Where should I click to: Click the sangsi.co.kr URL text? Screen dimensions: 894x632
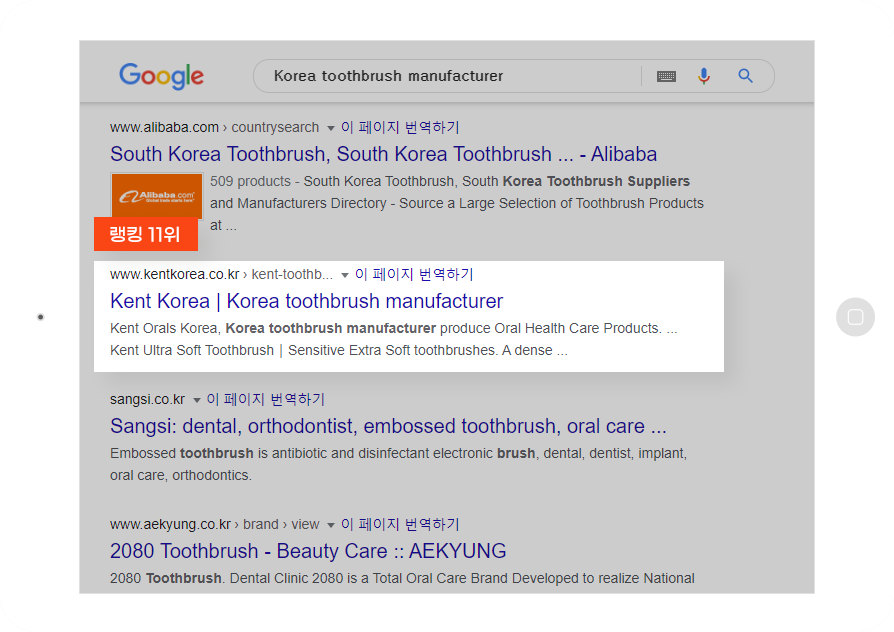148,399
